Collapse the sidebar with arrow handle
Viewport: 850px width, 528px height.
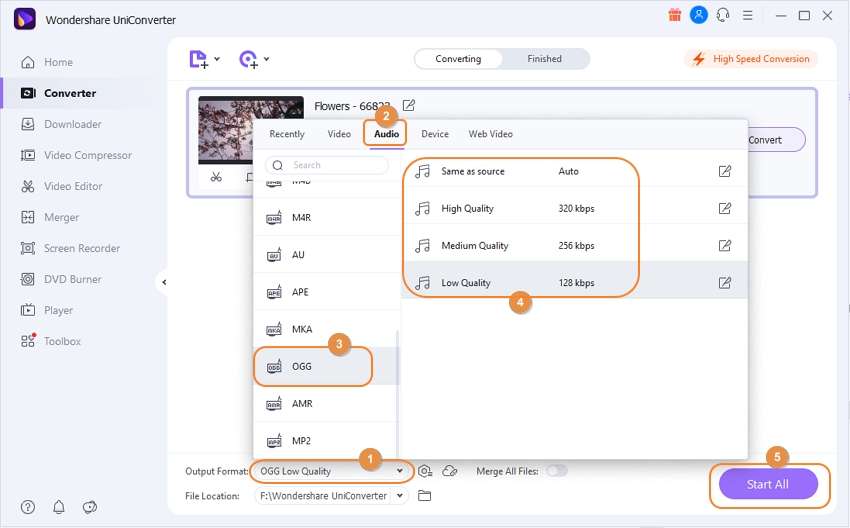tap(164, 282)
